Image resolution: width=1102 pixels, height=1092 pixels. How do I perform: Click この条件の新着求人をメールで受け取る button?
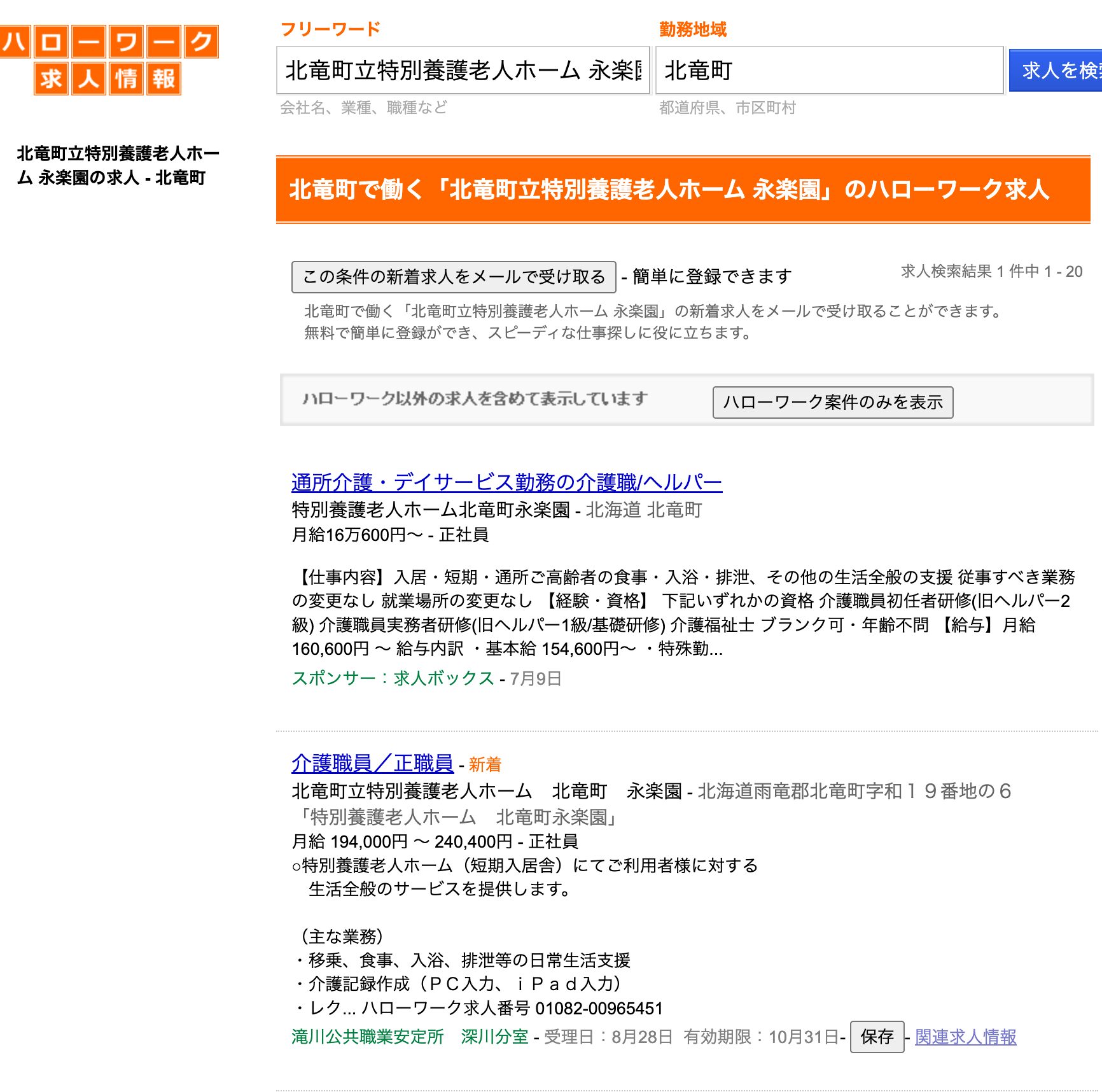[453, 276]
